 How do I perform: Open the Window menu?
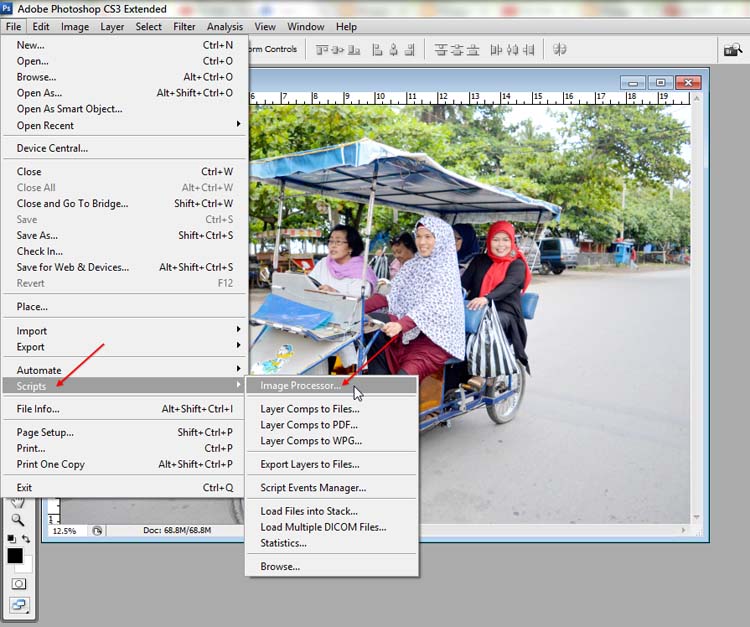[x=306, y=27]
